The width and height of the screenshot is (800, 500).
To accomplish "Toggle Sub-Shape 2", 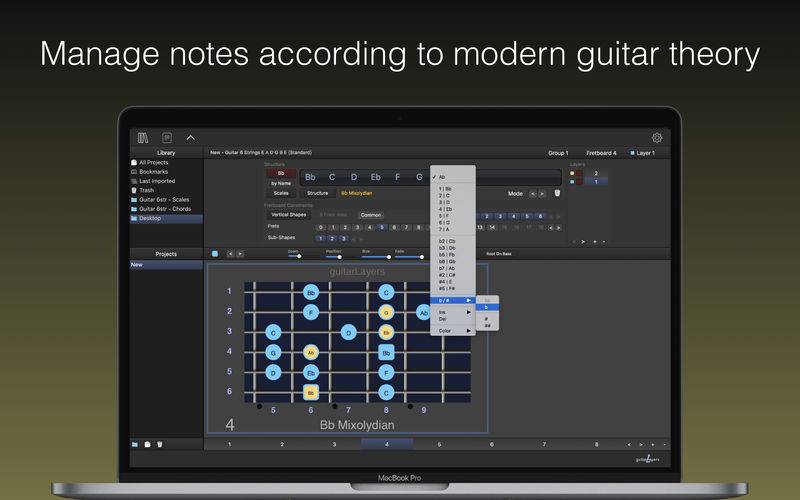I will point(332,238).
